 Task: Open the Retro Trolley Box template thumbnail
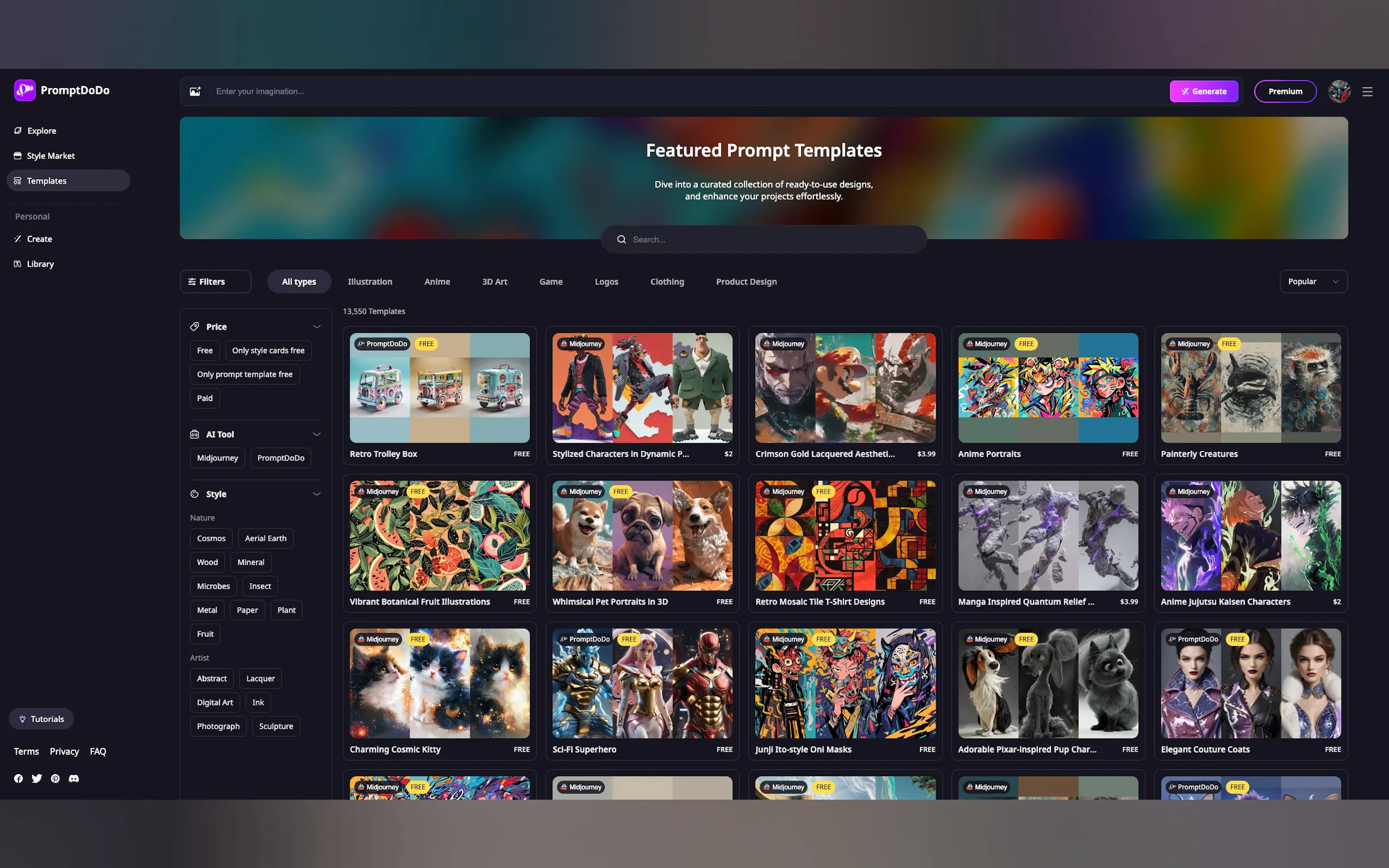439,388
